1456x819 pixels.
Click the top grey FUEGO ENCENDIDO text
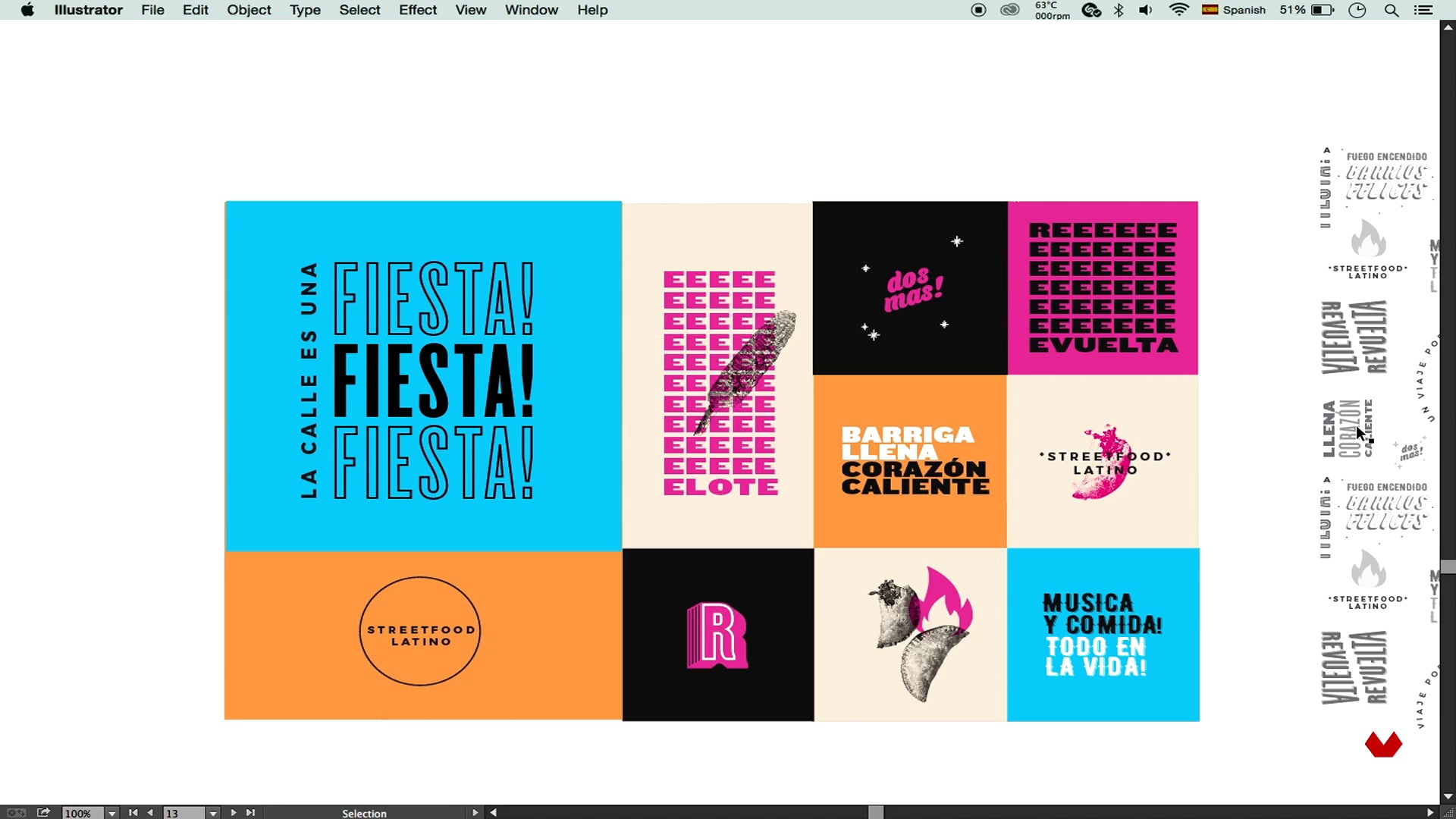[x=1387, y=156]
